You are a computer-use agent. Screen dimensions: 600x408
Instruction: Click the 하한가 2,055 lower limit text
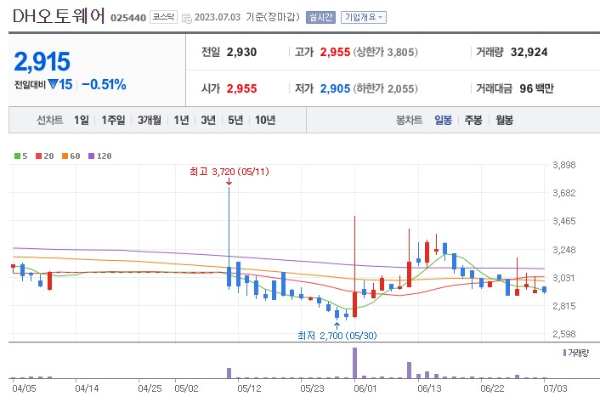[x=385, y=88]
